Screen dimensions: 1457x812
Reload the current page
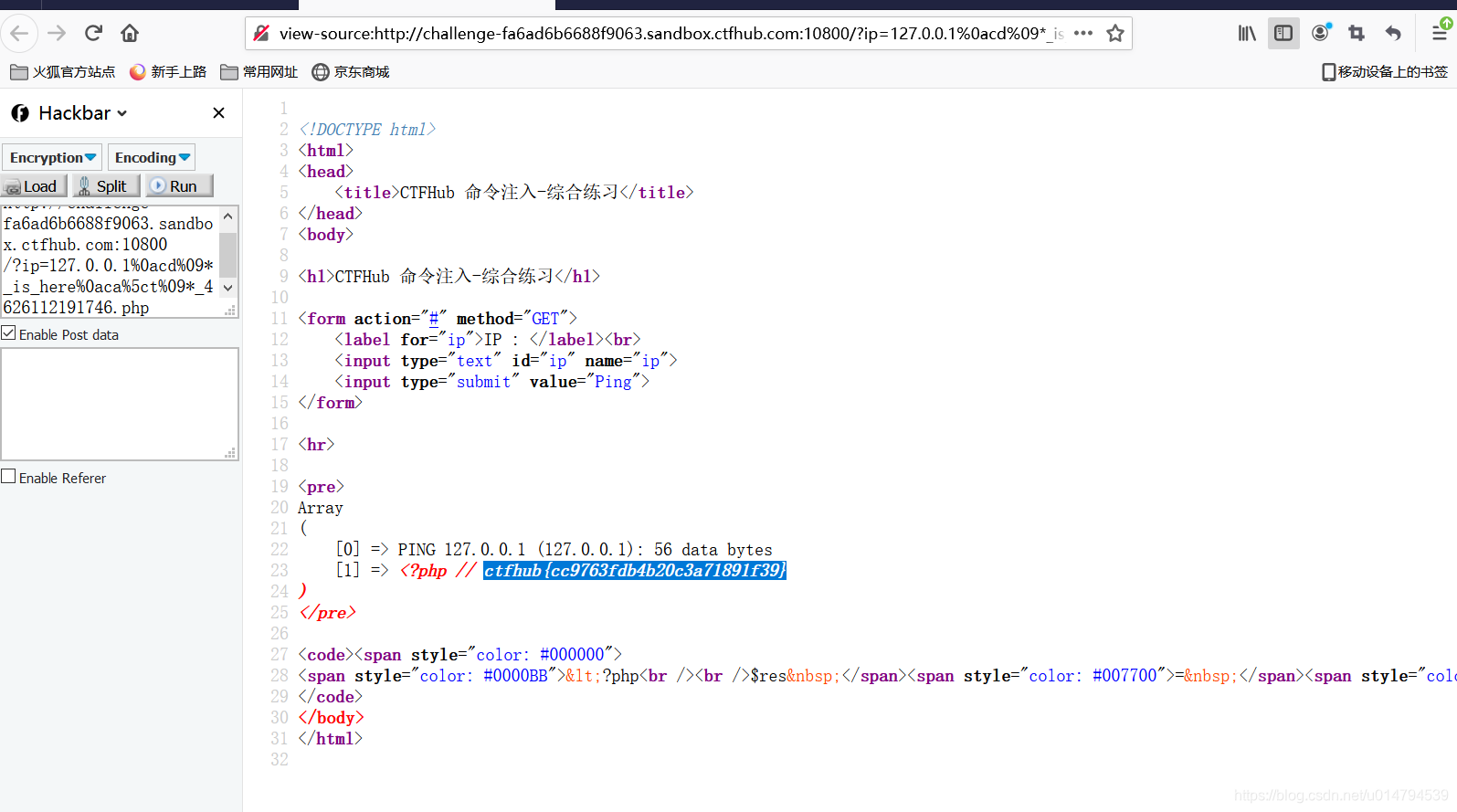pos(93,34)
